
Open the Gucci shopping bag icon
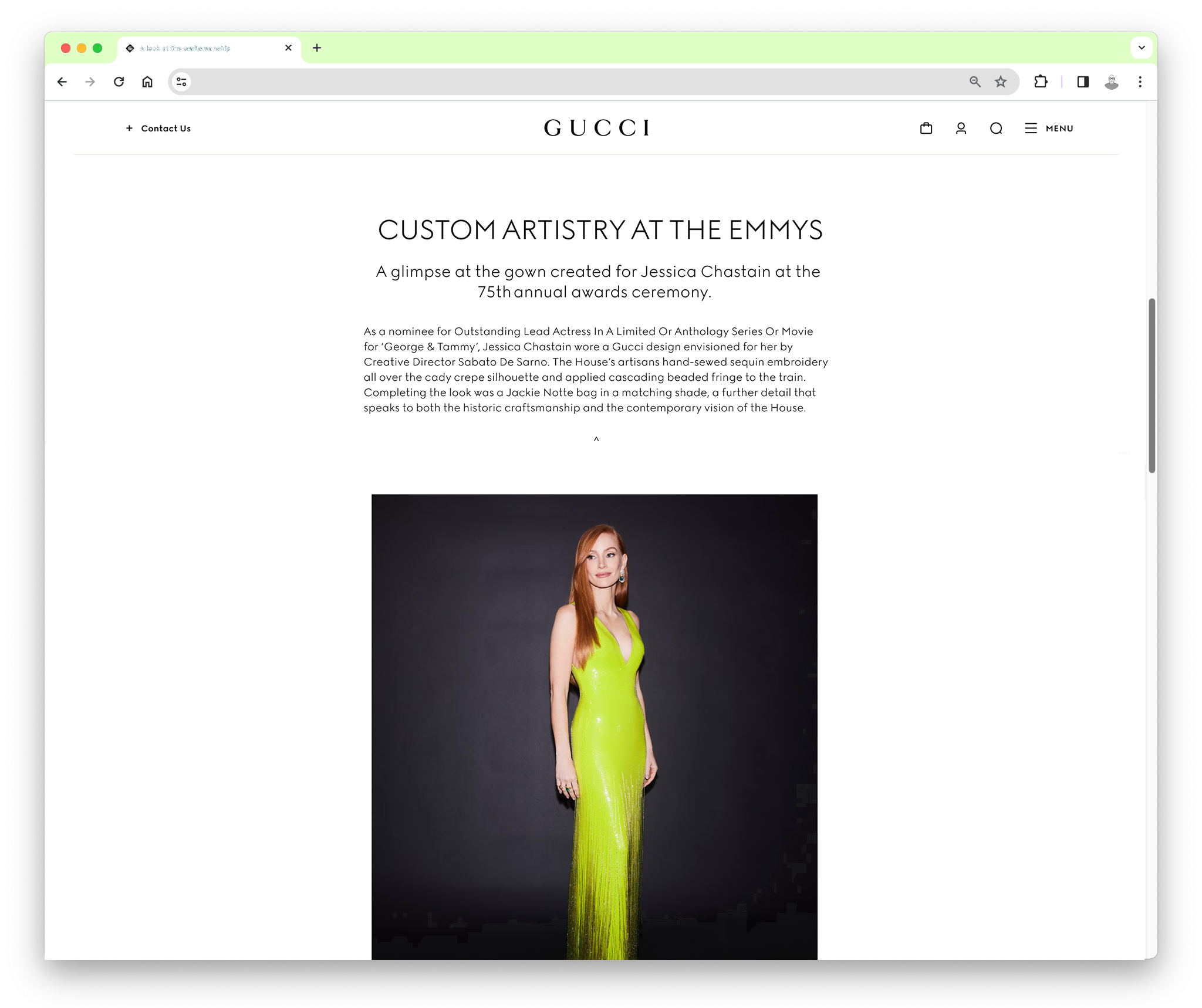click(x=926, y=128)
